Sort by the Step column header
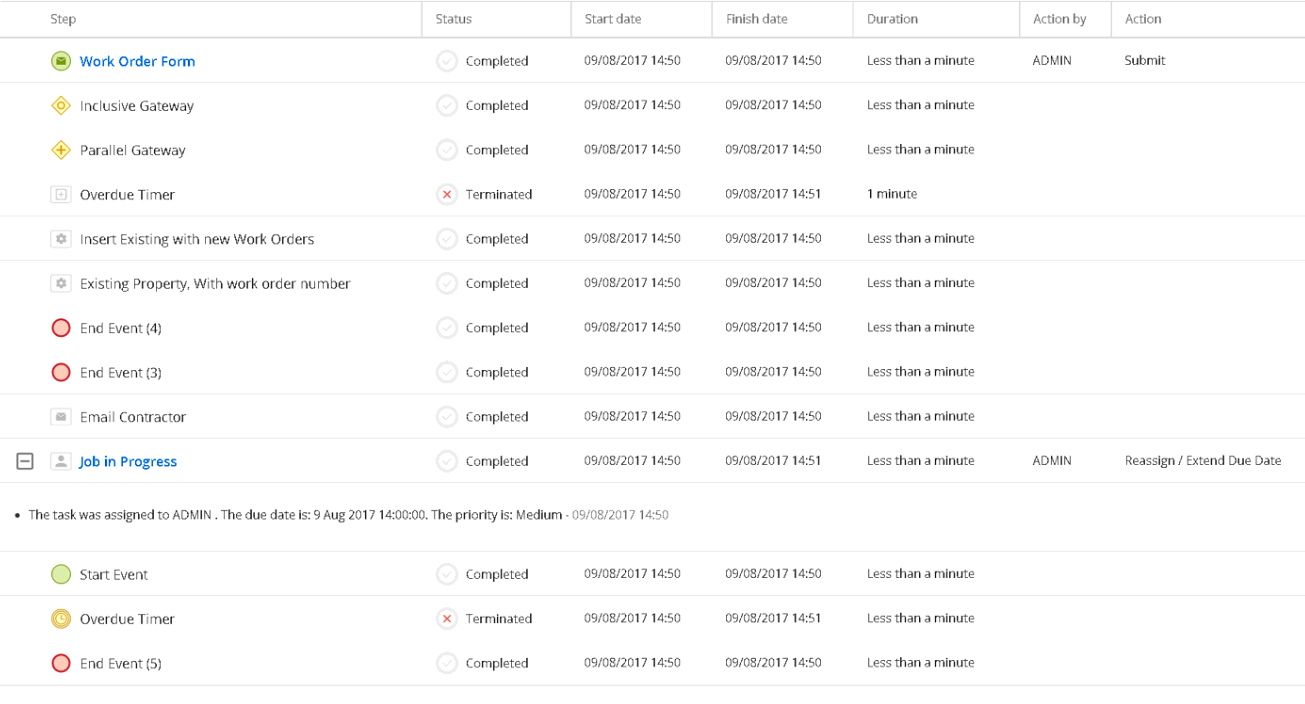The height and width of the screenshot is (704, 1305). [x=63, y=19]
